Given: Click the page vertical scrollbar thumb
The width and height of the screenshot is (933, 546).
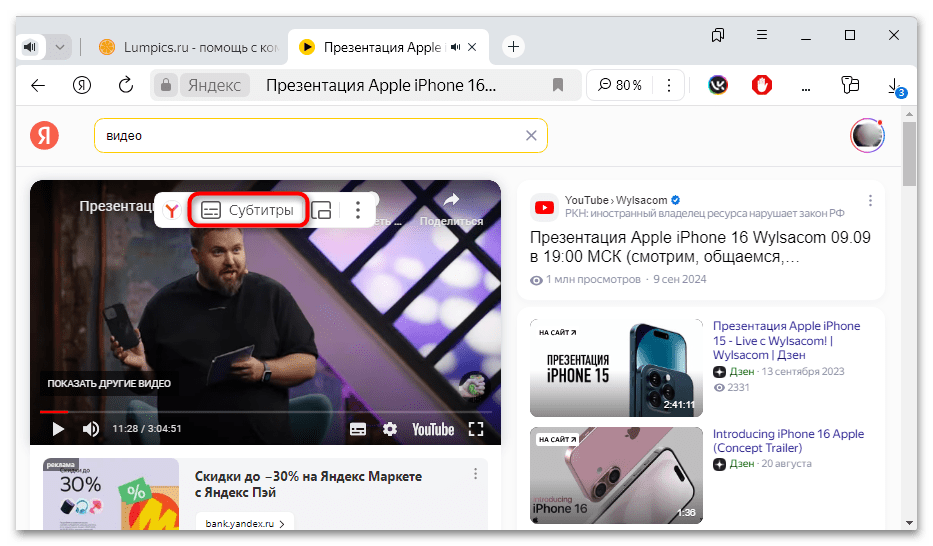Looking at the screenshot, I should [x=909, y=155].
